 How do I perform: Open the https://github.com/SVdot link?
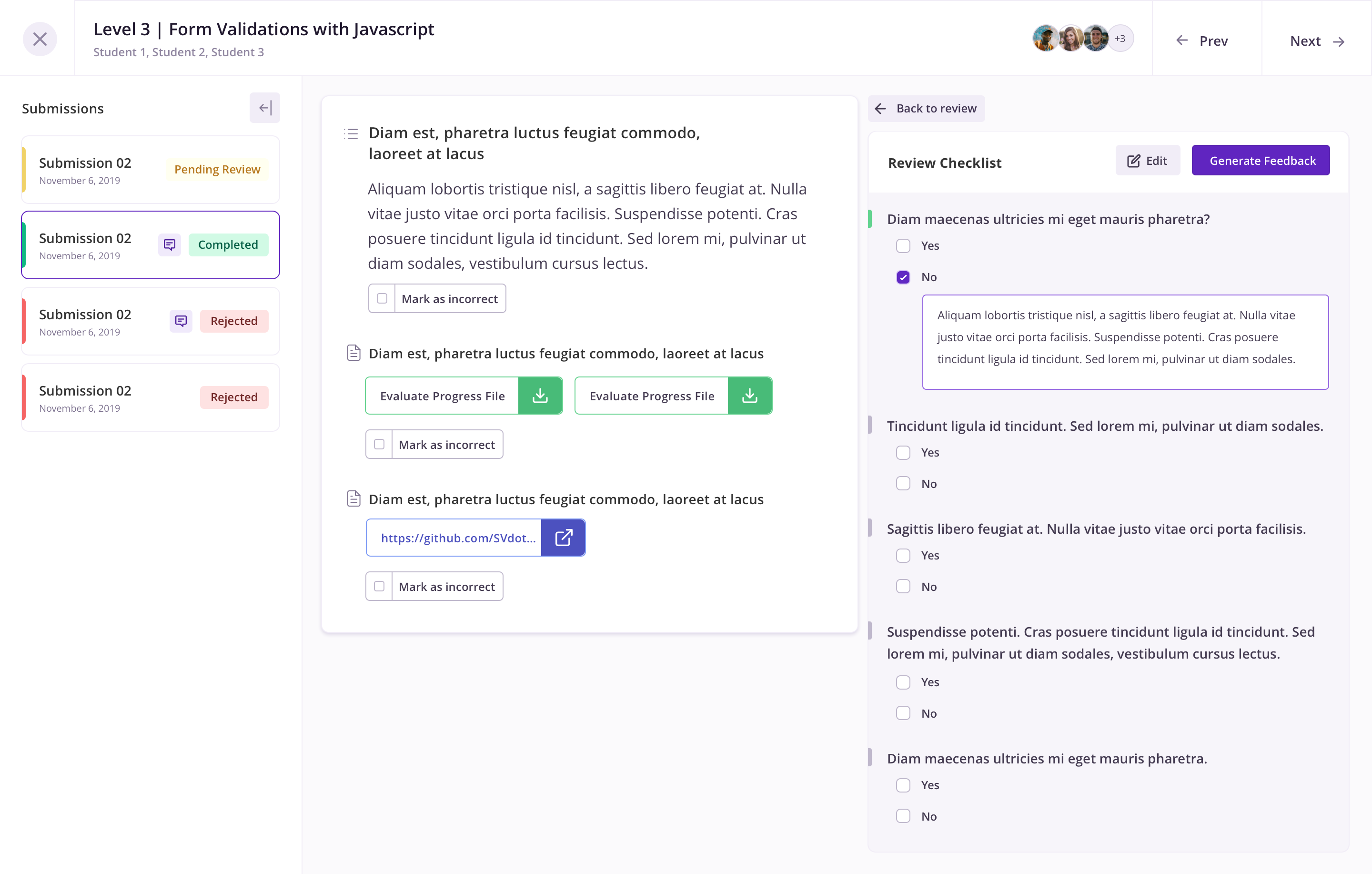click(x=458, y=537)
